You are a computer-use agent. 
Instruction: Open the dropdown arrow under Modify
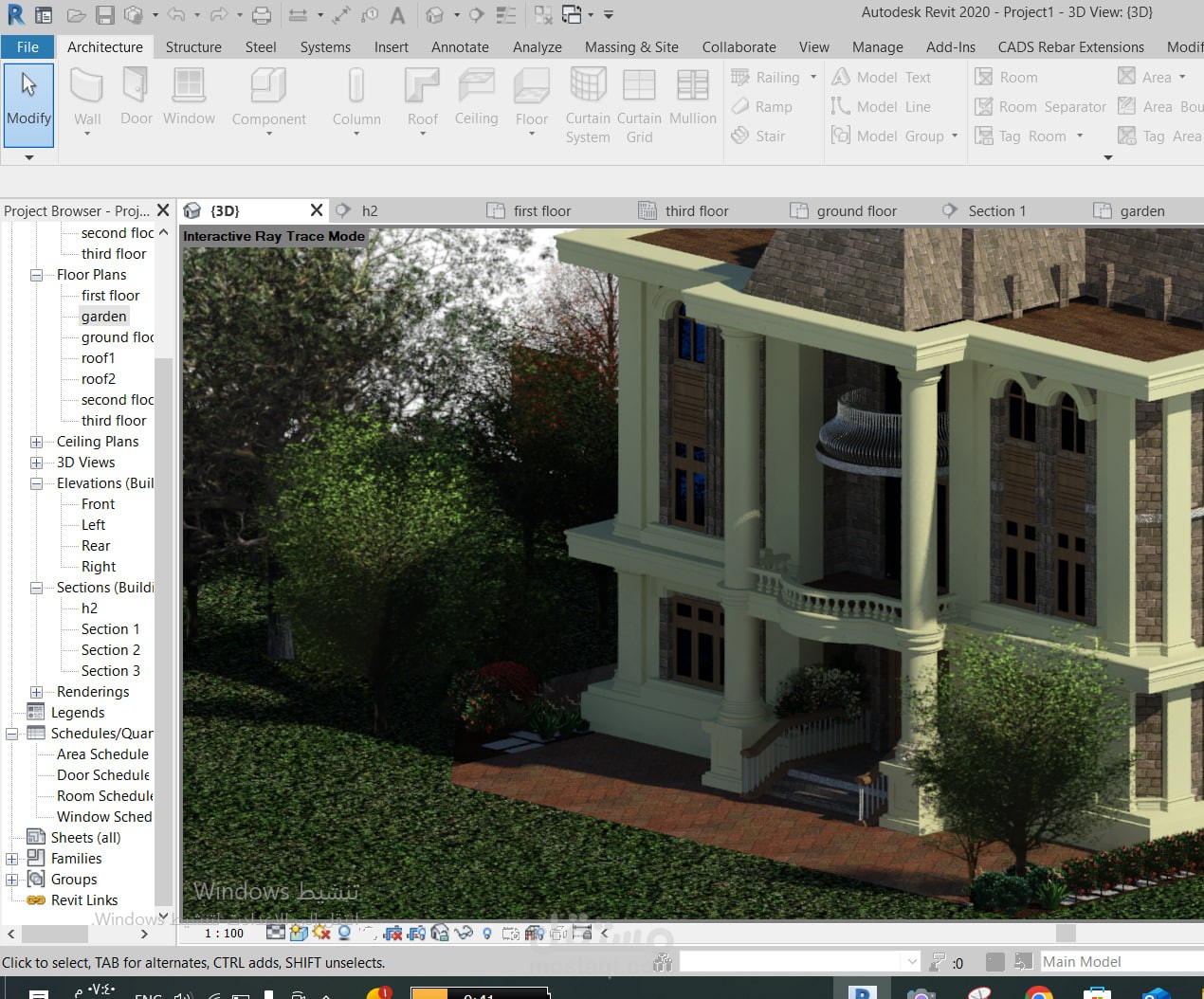pyautogui.click(x=28, y=157)
